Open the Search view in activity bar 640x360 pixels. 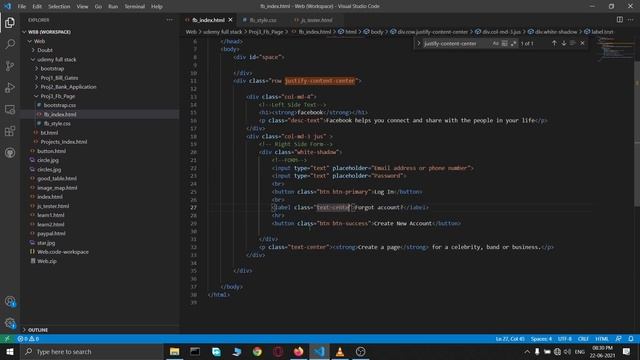[x=10, y=44]
